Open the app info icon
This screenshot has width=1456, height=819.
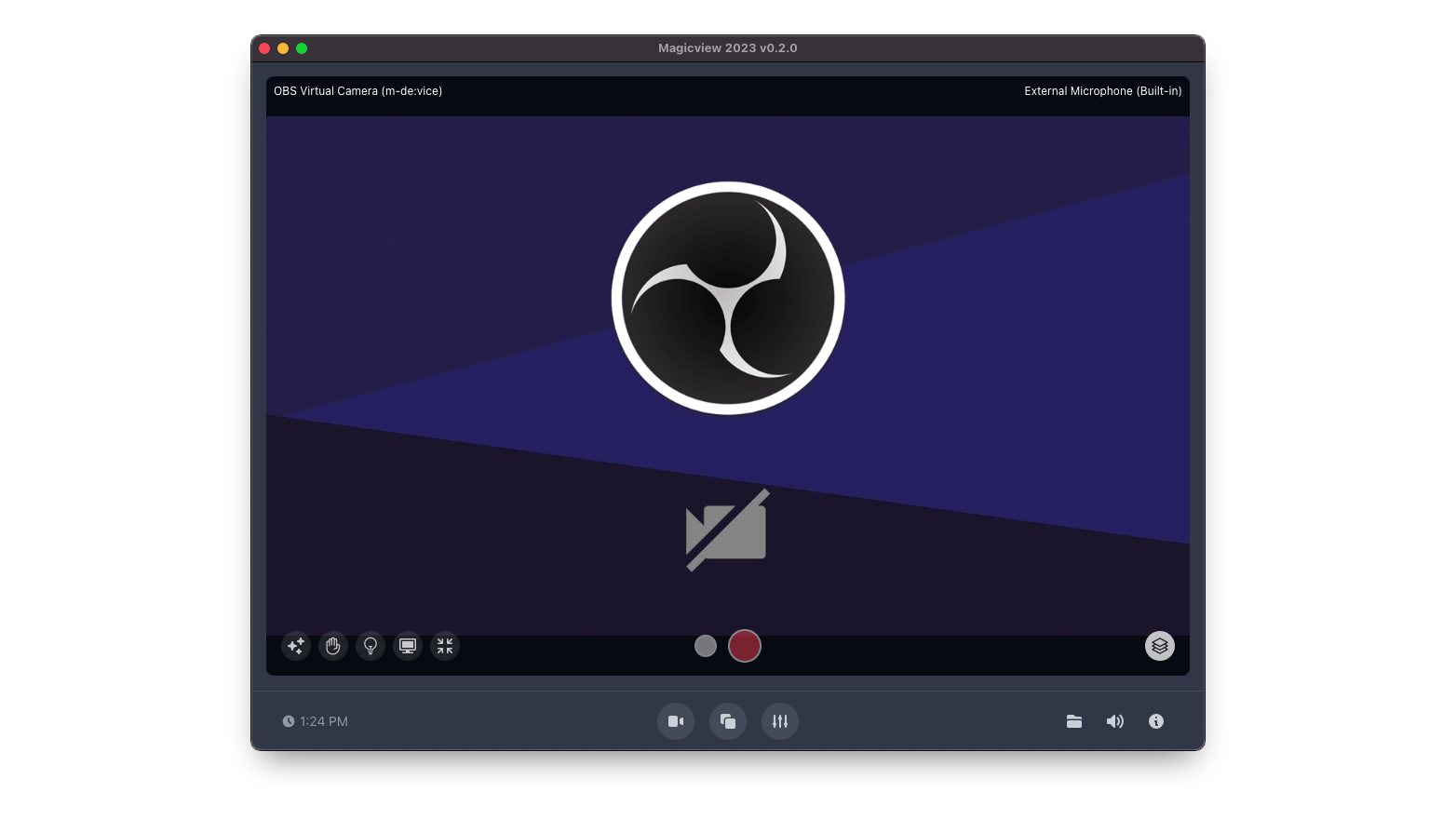(1156, 721)
